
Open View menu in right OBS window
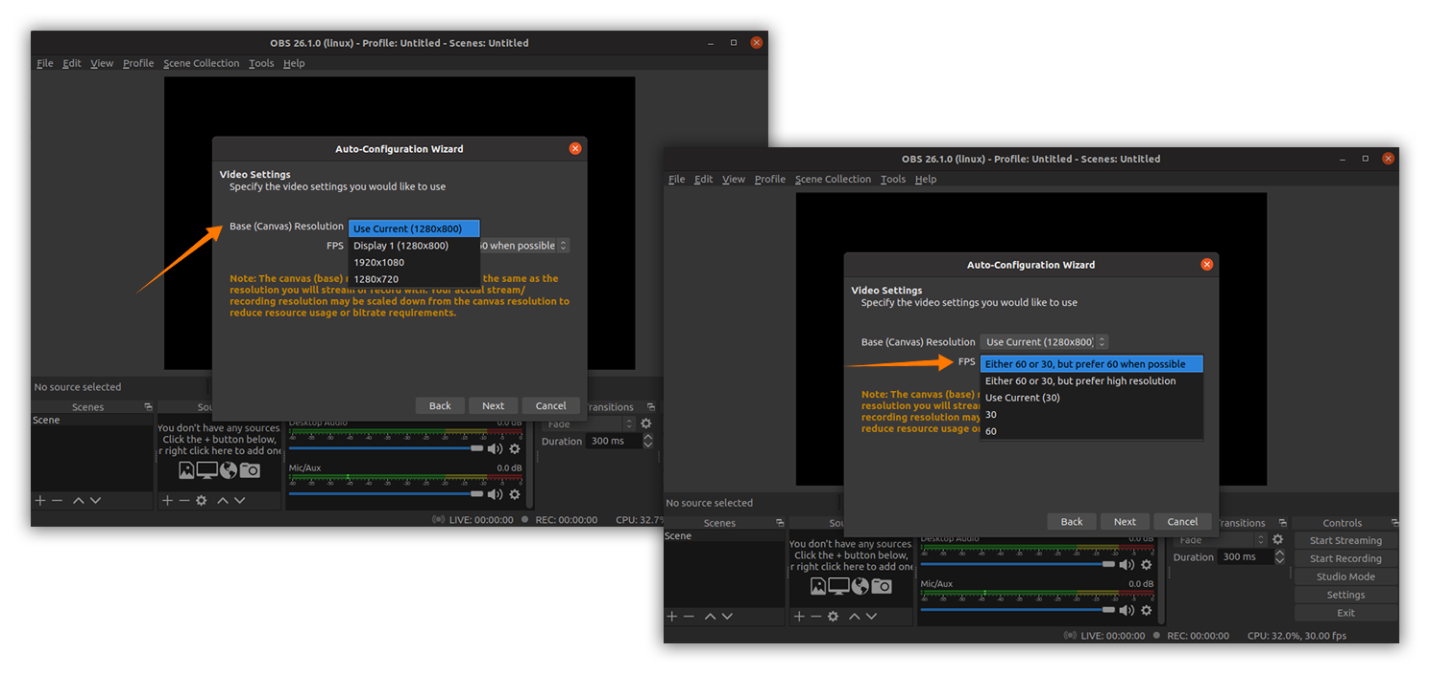734,179
